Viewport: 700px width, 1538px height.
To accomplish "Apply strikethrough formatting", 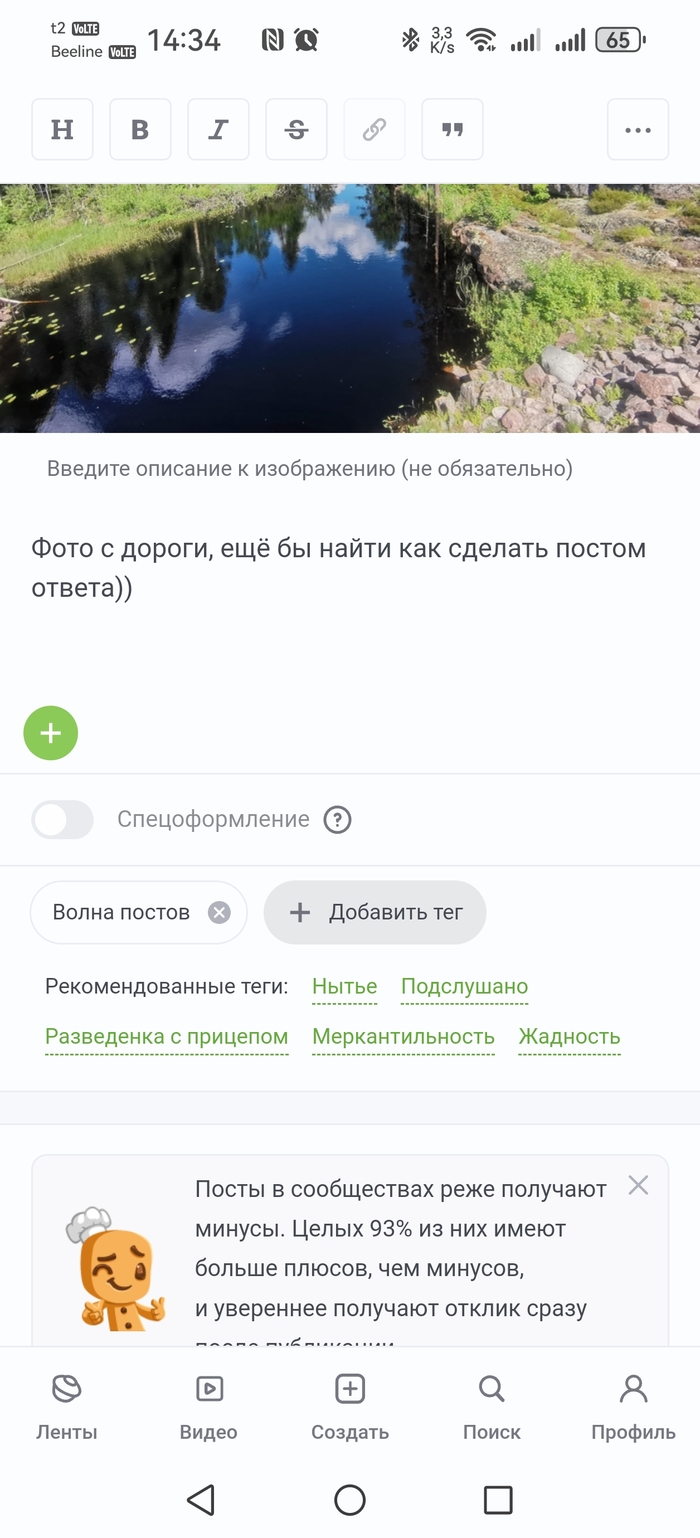I will [x=296, y=130].
